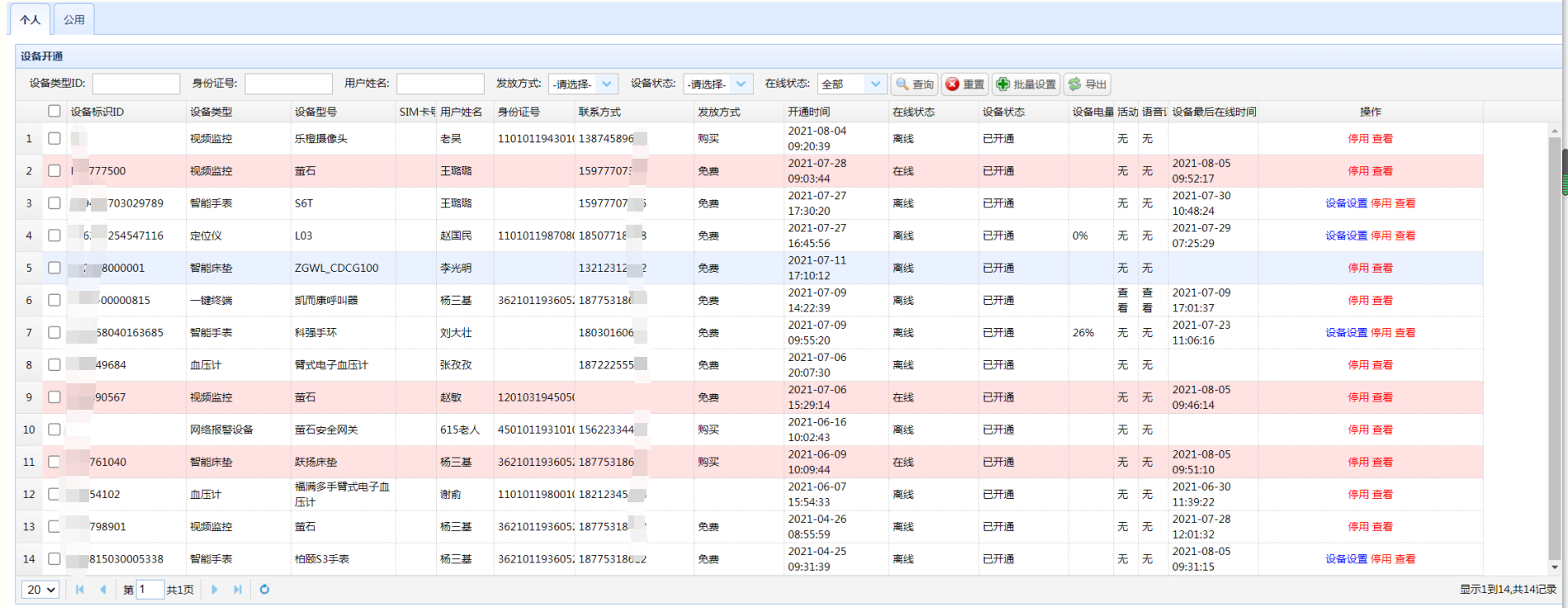
Task: Switch to the 公用 tab
Action: (74, 20)
